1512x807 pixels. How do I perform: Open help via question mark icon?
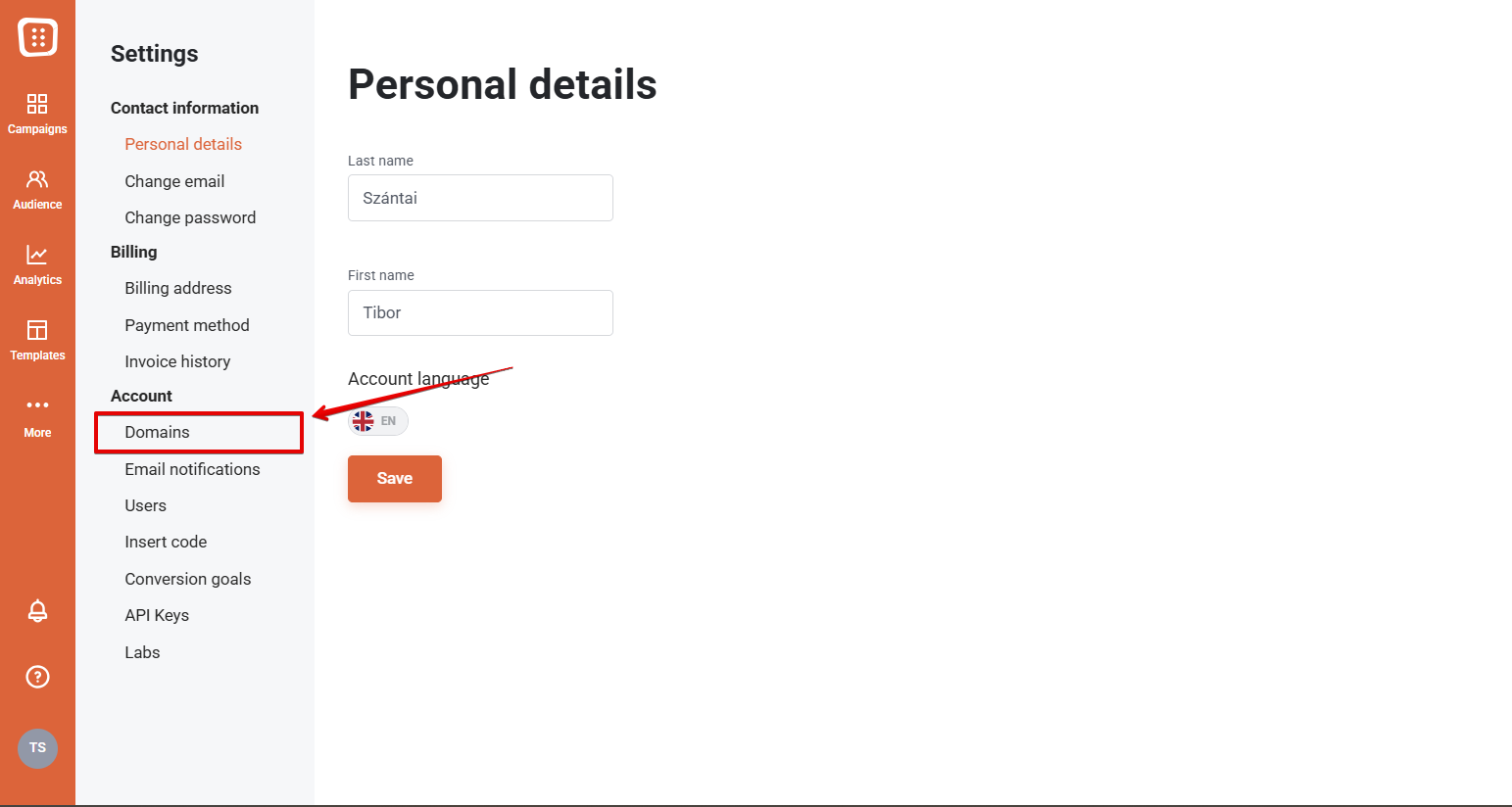point(37,676)
